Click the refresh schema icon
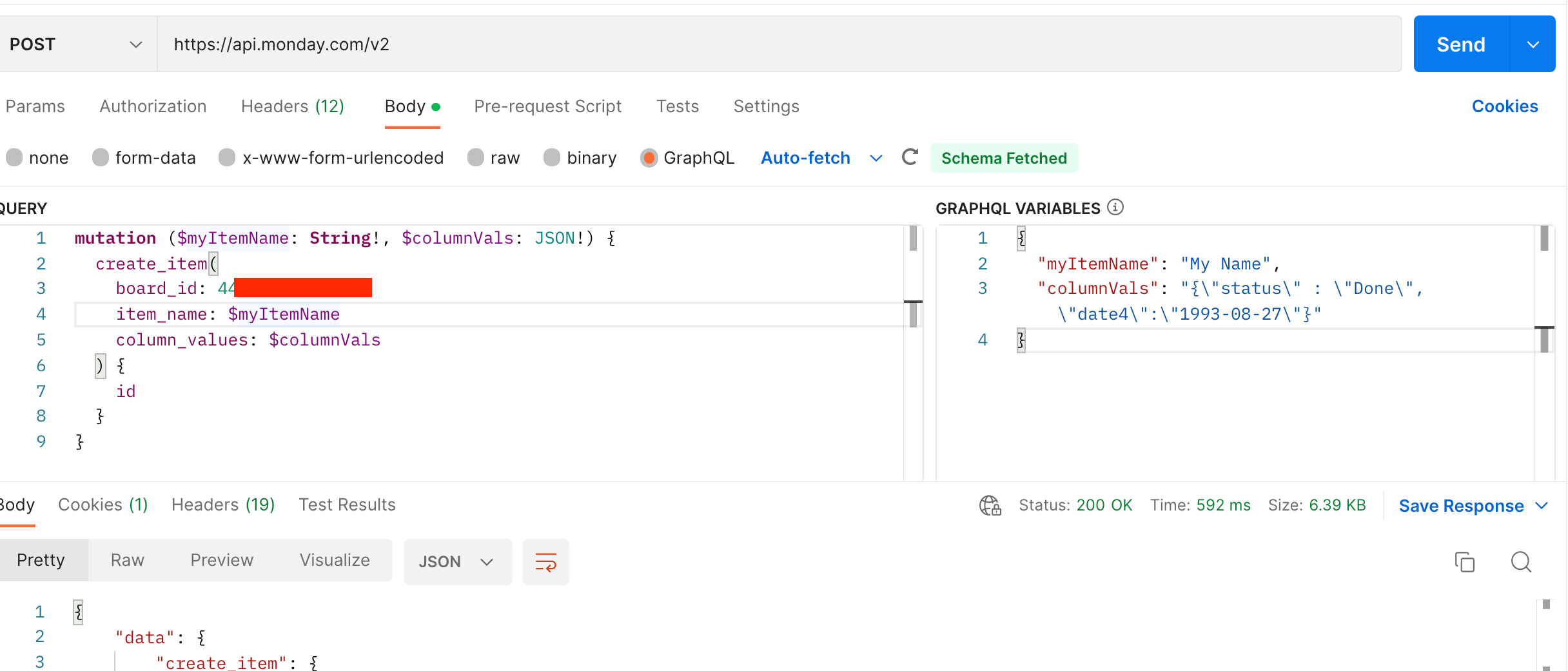 pos(910,157)
